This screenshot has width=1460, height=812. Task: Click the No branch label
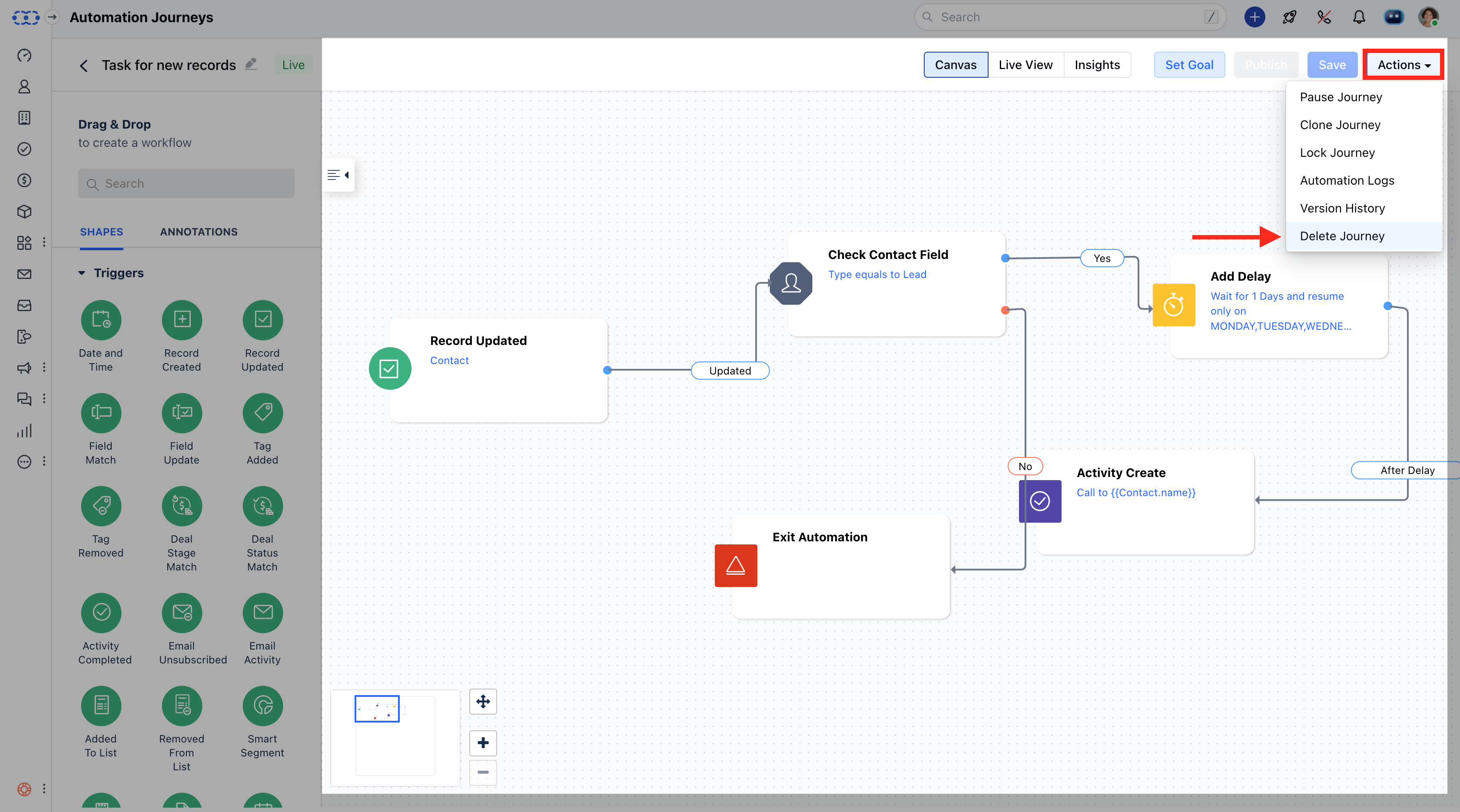coord(1025,466)
